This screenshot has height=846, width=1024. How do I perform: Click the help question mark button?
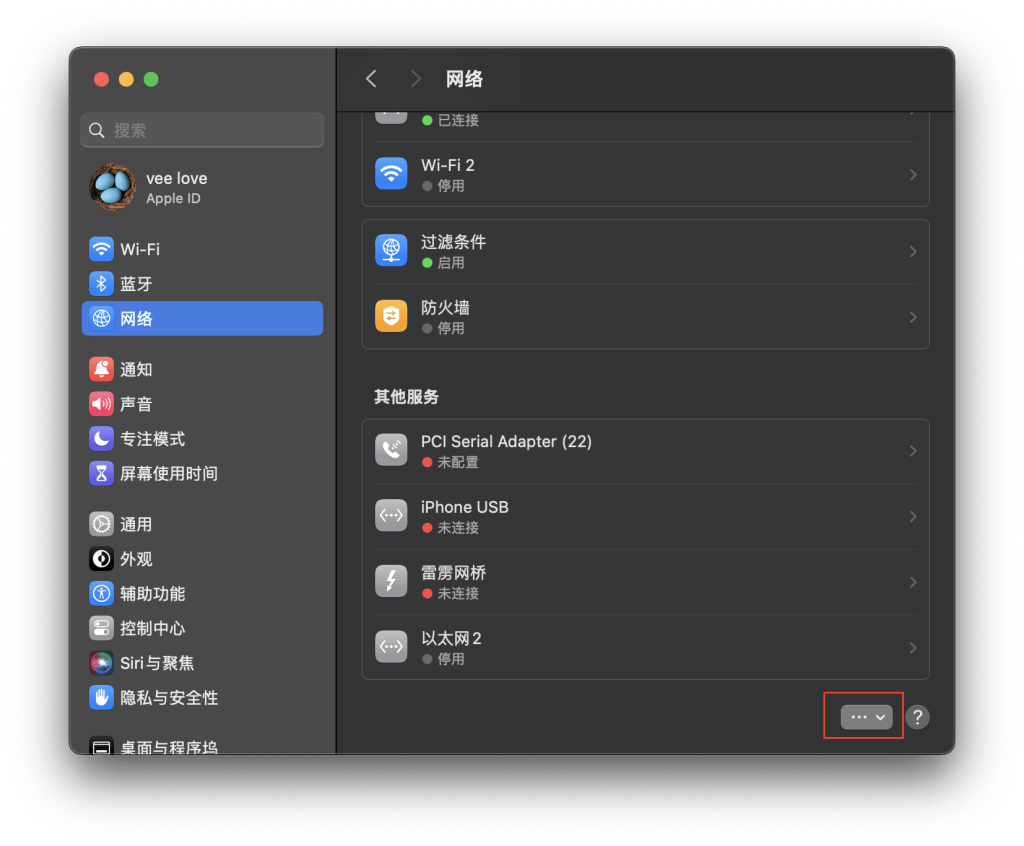pos(917,716)
